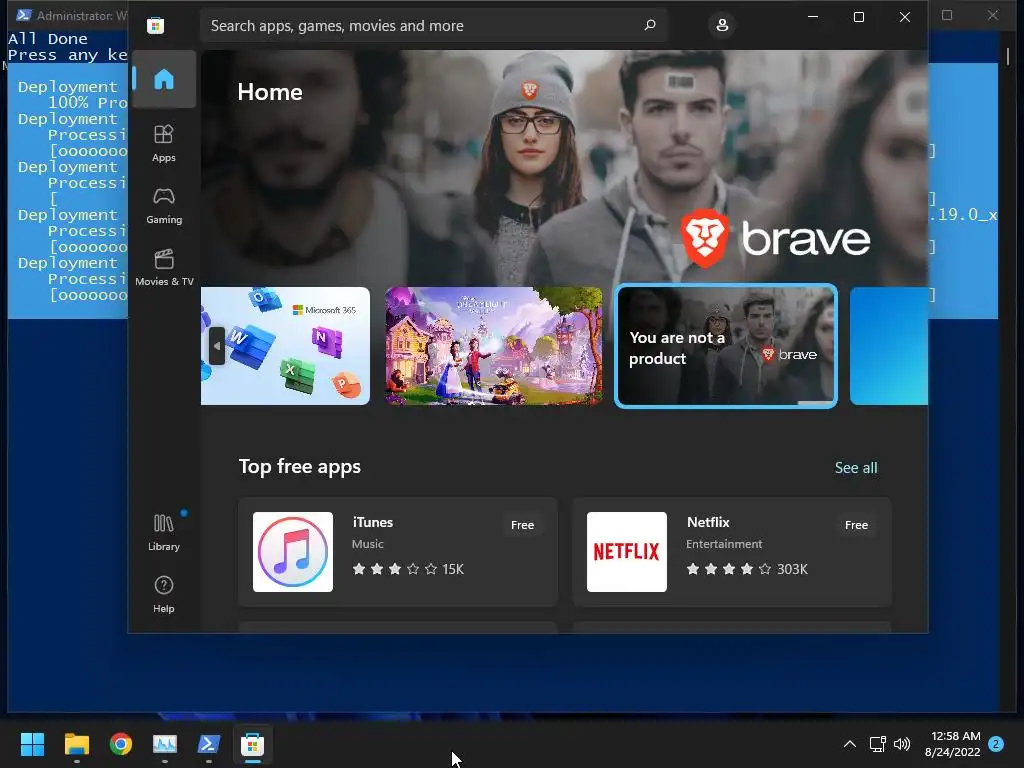Open the notification badge showing 2

click(x=996, y=744)
